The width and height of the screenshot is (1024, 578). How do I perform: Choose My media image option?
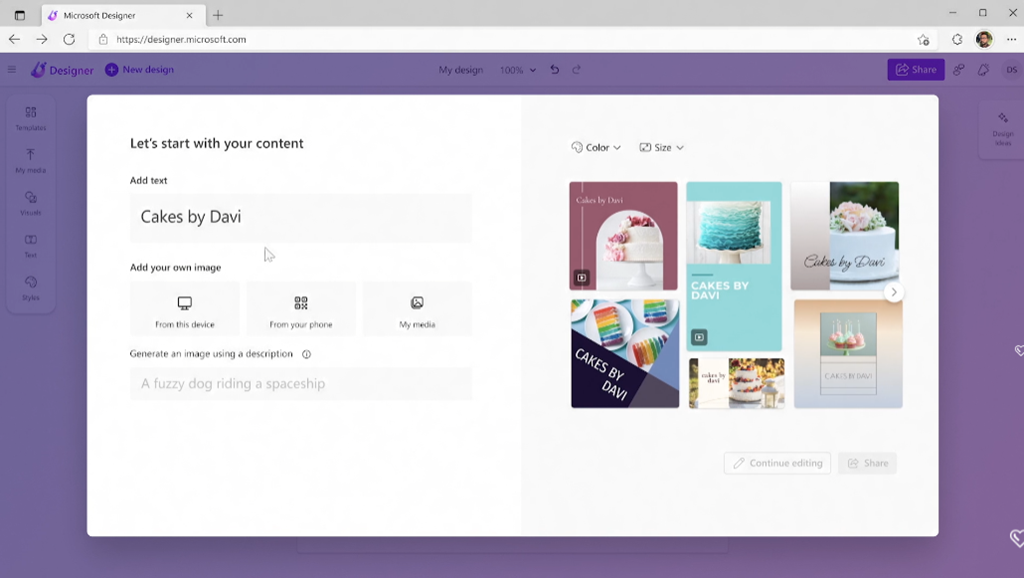click(417, 309)
